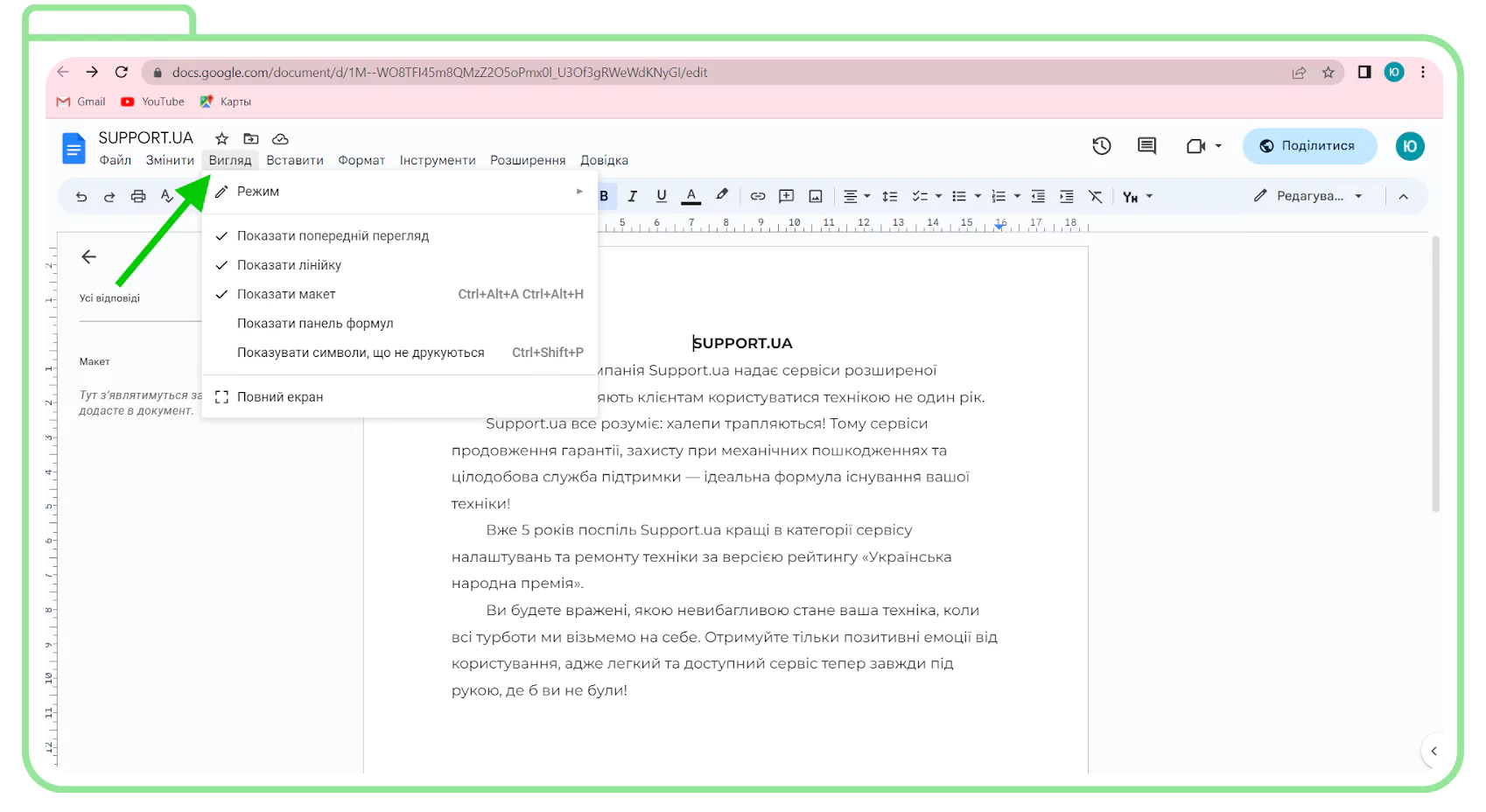This screenshot has height=812, width=1486.
Task: Toggle Показати лінійку option
Action: click(400, 265)
